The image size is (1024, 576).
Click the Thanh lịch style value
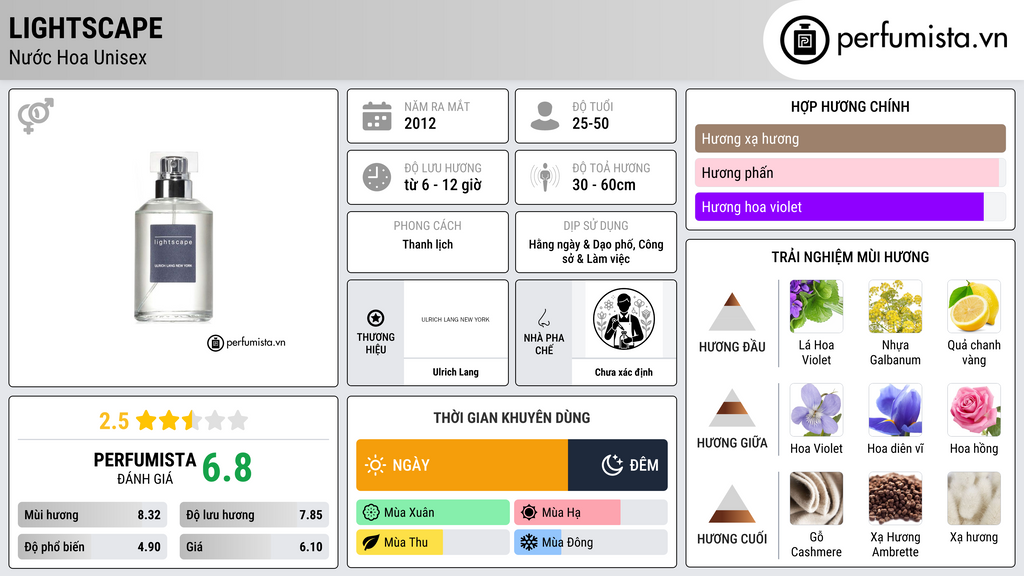[427, 244]
